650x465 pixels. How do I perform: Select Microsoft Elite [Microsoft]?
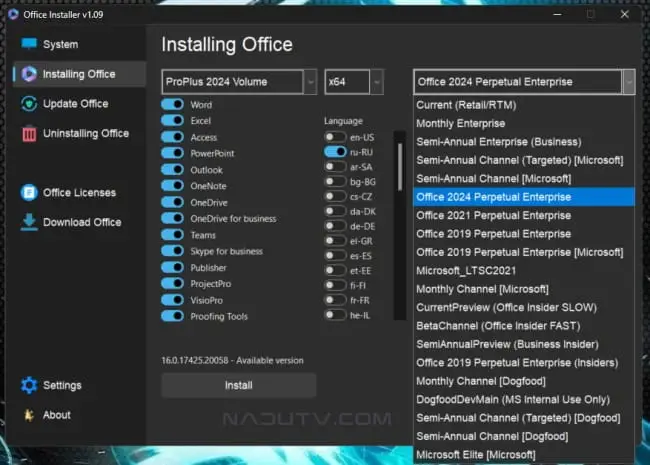524,455
